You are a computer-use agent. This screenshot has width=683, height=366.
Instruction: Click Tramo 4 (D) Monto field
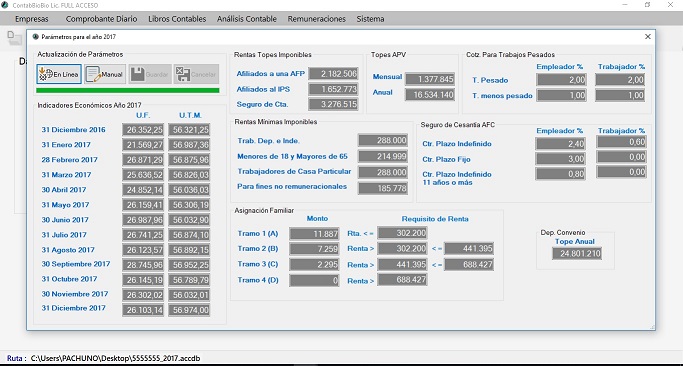(x=314, y=281)
